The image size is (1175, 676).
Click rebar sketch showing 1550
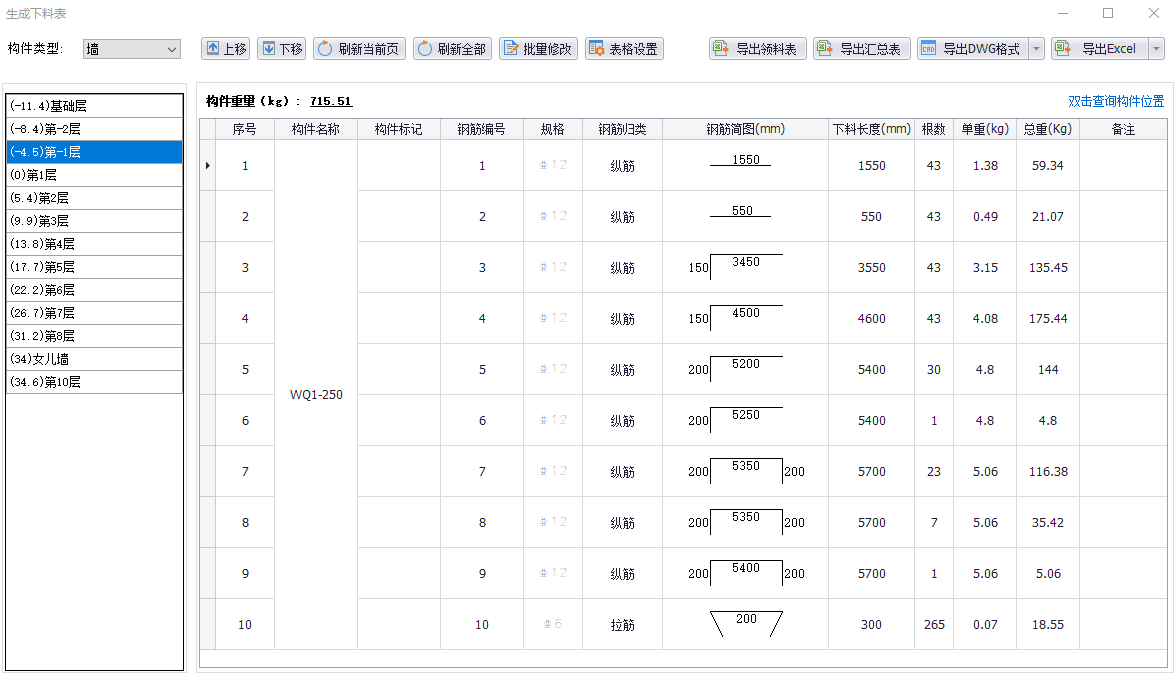pos(745,165)
